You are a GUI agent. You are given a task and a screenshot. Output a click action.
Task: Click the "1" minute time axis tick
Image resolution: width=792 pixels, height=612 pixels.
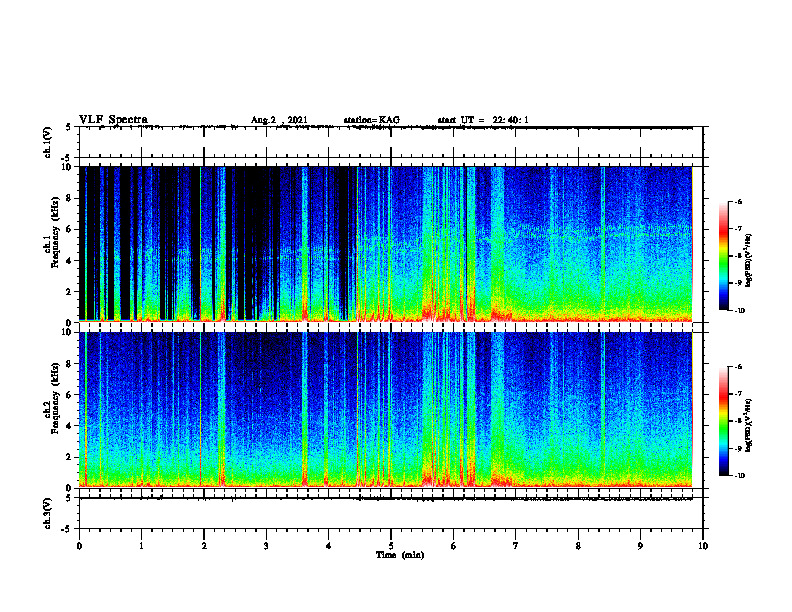(x=141, y=546)
